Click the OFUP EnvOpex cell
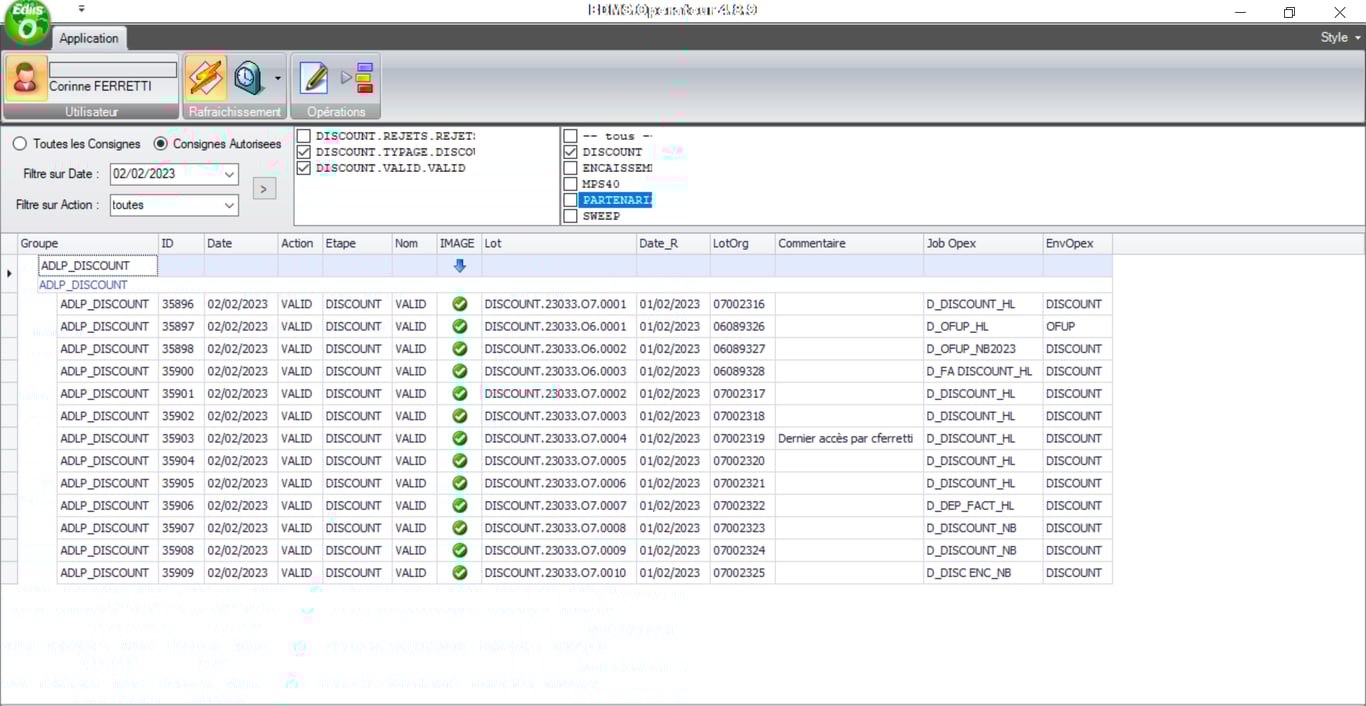Screen dimensions: 1366x706 (x=1078, y=326)
